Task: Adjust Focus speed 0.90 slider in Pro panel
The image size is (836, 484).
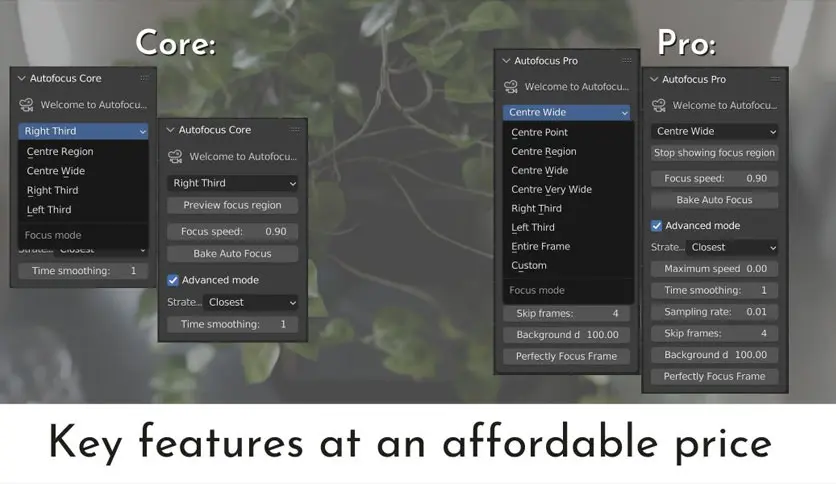Action: [x=714, y=179]
